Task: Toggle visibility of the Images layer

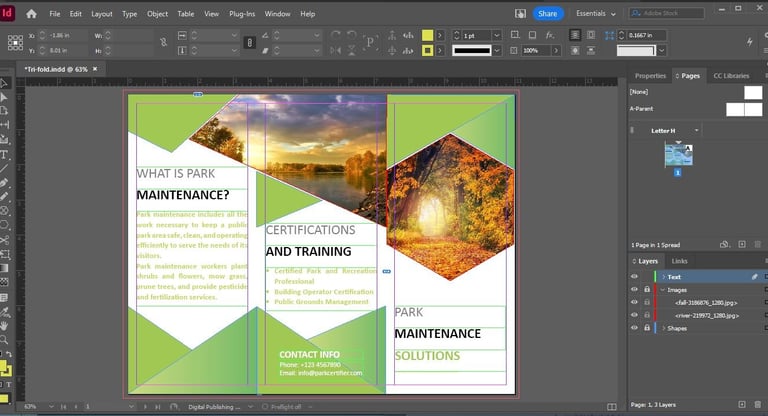Action: tap(634, 289)
